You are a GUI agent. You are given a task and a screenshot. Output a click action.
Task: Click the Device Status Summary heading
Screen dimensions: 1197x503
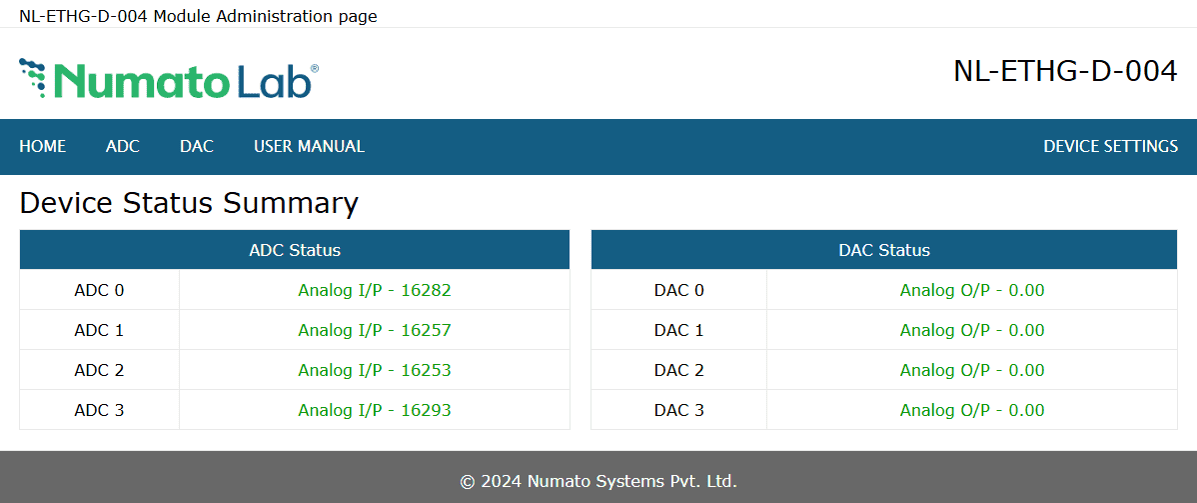click(189, 203)
